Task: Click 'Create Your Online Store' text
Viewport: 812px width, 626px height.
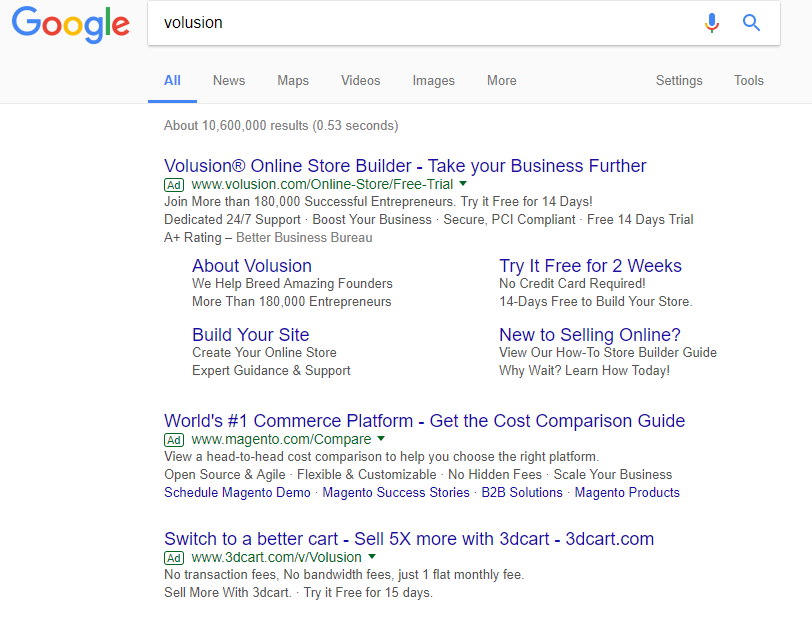Action: coord(264,352)
